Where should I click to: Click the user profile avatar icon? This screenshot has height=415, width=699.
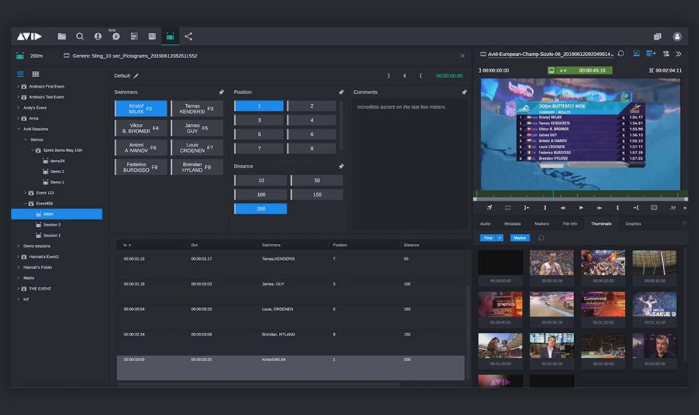click(98, 36)
